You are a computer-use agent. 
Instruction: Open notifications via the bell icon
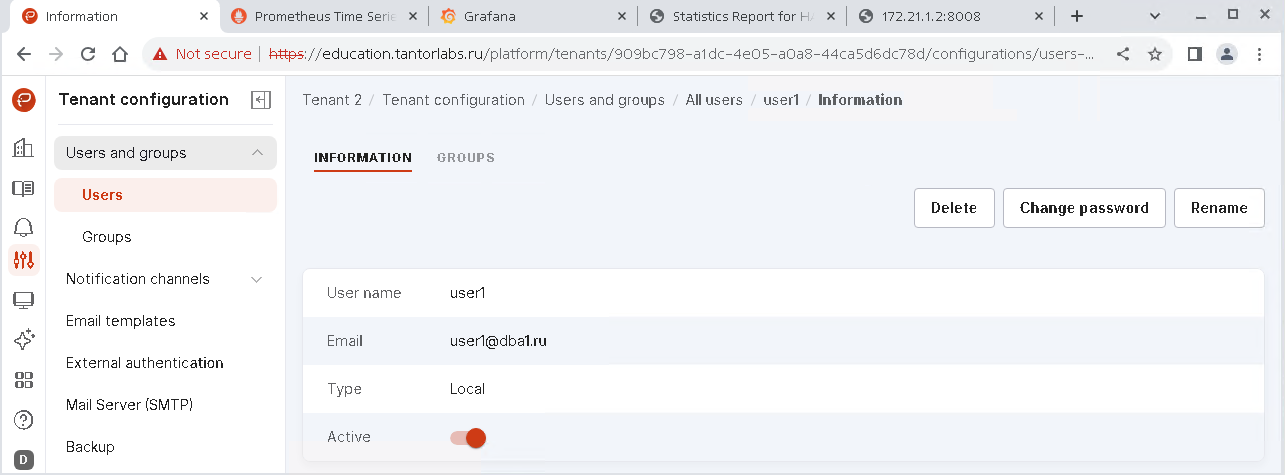(x=24, y=226)
